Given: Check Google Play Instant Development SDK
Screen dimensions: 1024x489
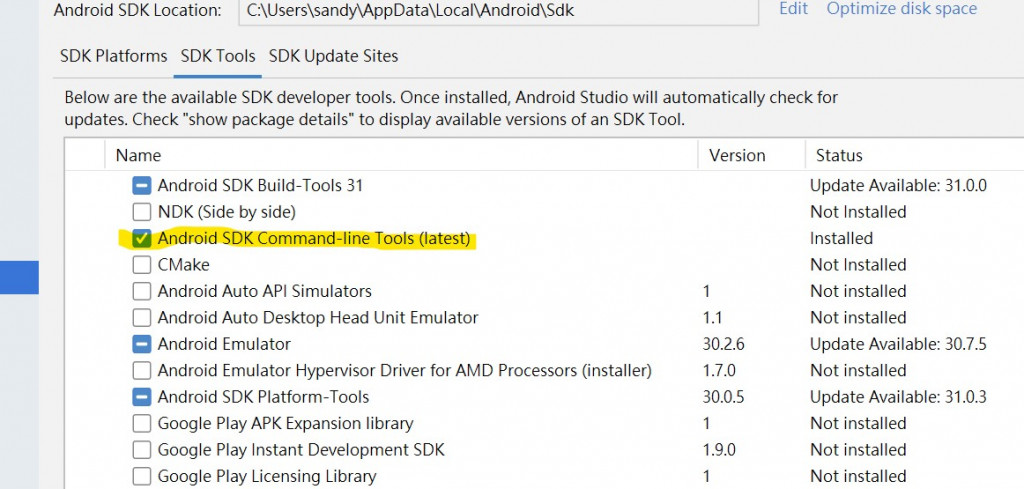Looking at the screenshot, I should click(142, 450).
